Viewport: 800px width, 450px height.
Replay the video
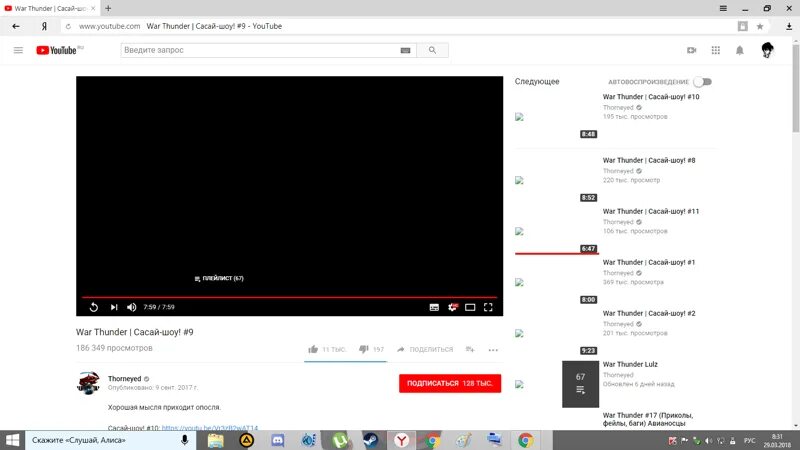click(x=94, y=307)
